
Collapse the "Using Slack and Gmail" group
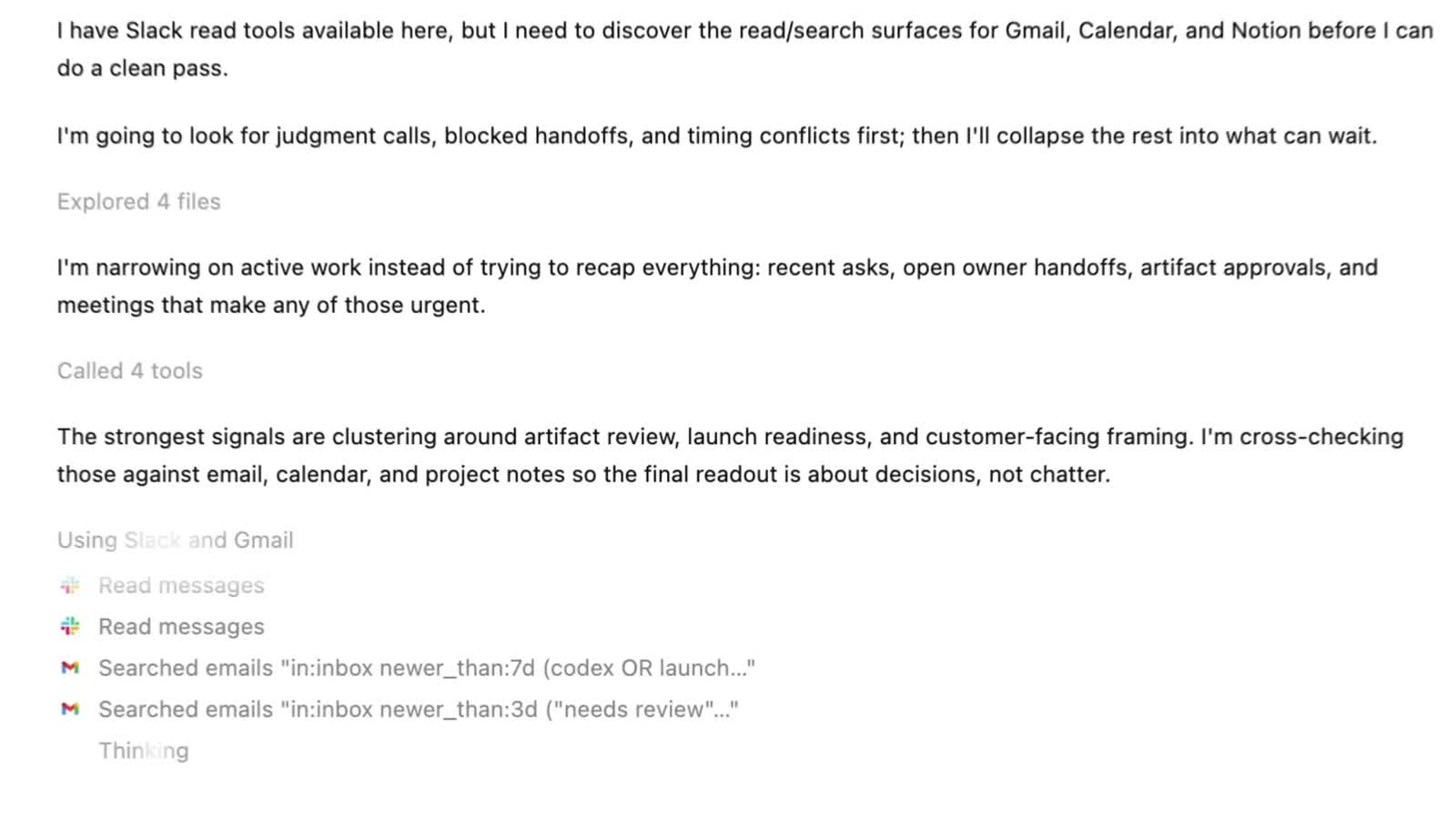(x=176, y=540)
